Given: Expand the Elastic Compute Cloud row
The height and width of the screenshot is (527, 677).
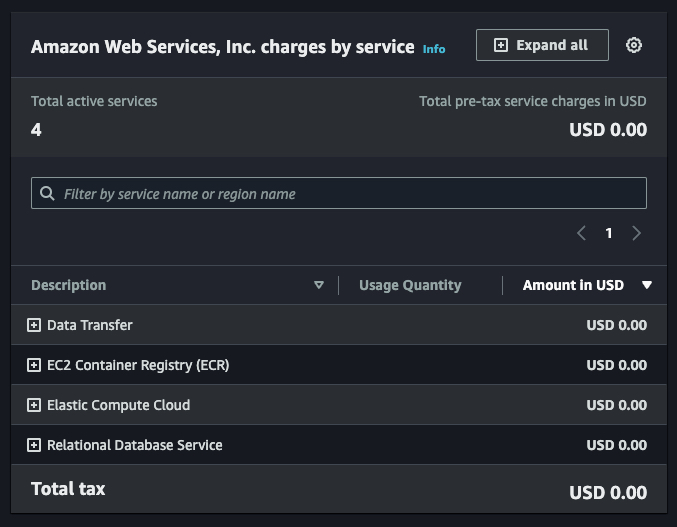Looking at the screenshot, I should (x=34, y=405).
